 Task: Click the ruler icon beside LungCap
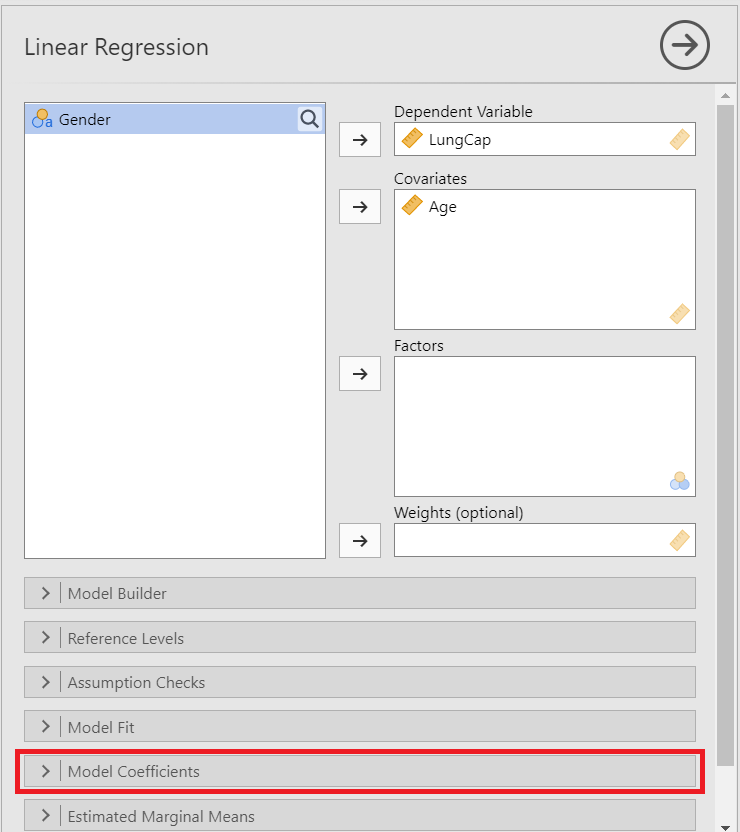pyautogui.click(x=412, y=140)
